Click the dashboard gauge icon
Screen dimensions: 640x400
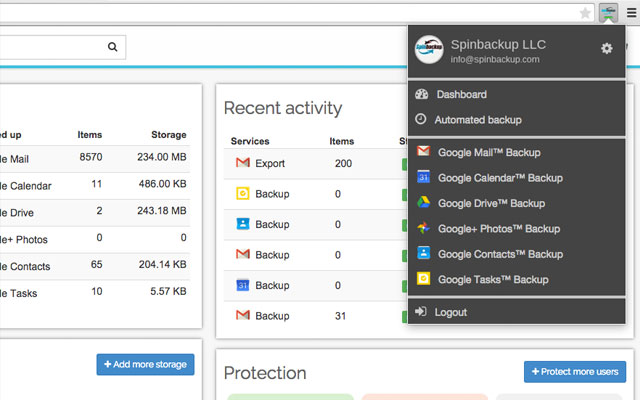pos(422,94)
